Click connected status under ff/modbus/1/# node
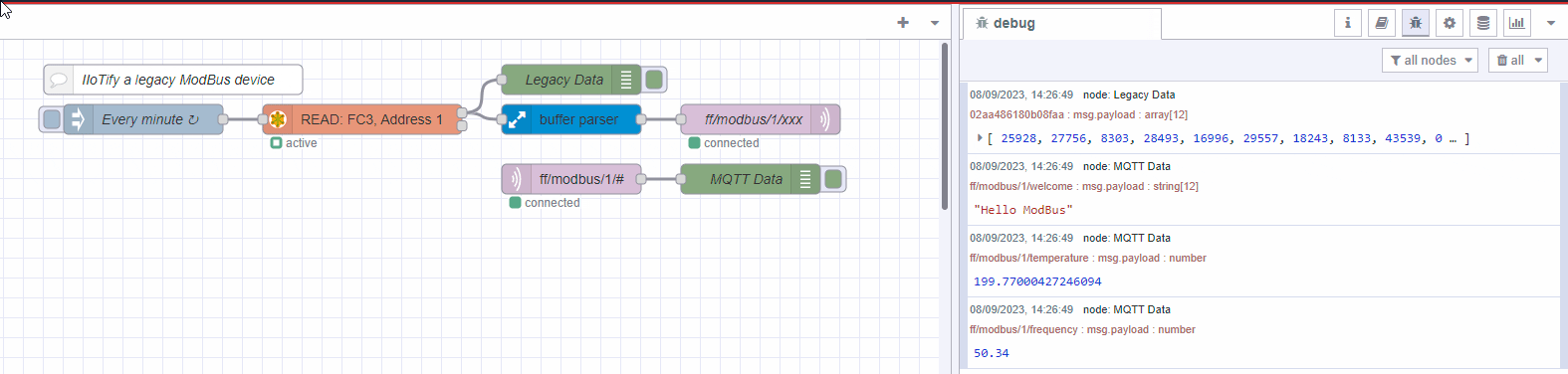The image size is (1568, 374). 545,203
